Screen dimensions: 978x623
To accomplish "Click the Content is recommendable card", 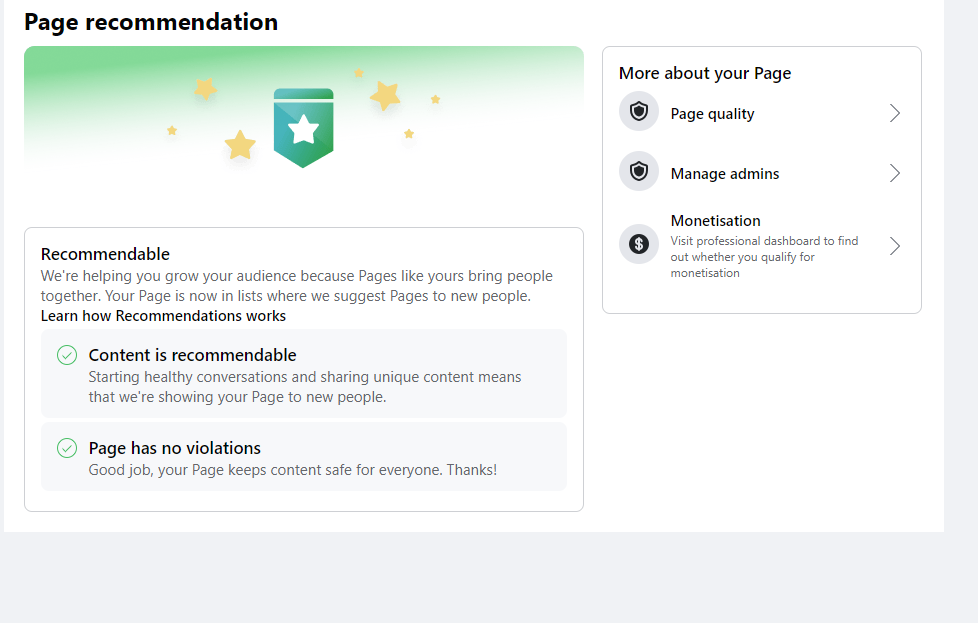I will [304, 374].
